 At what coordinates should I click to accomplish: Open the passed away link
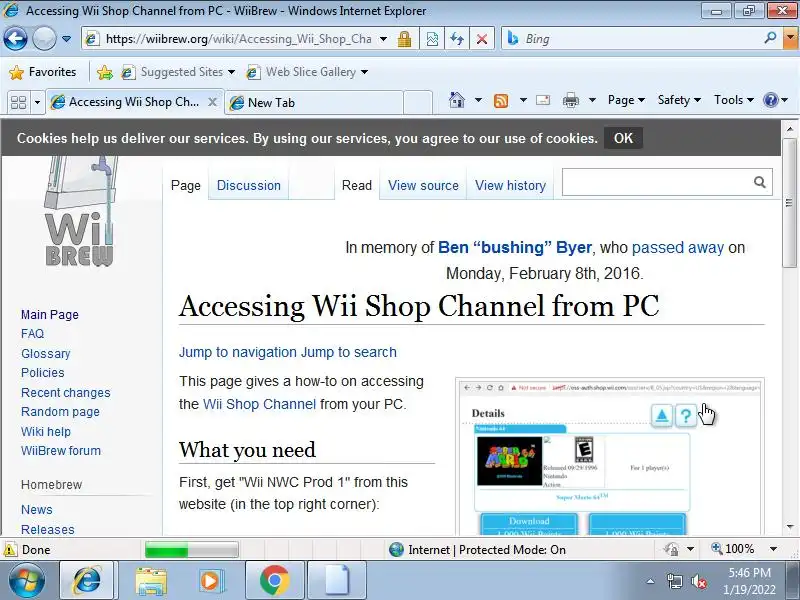click(678, 247)
